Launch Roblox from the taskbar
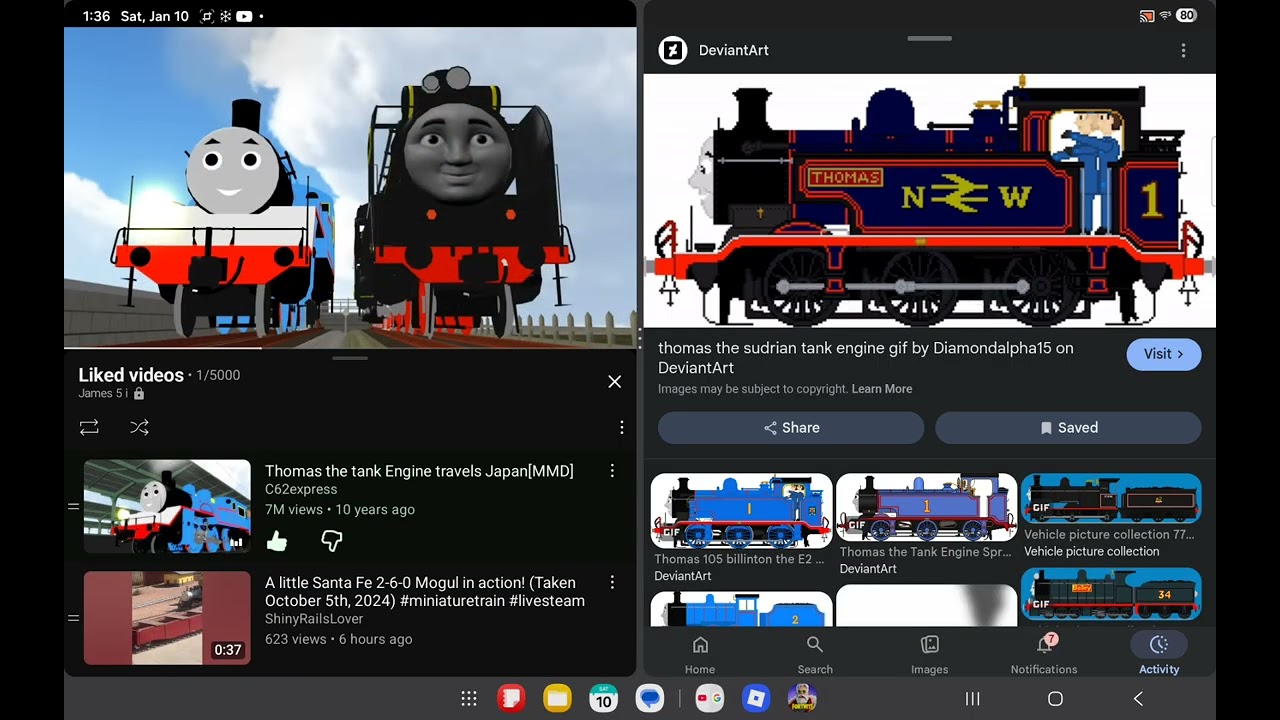1280x720 pixels. (x=756, y=698)
